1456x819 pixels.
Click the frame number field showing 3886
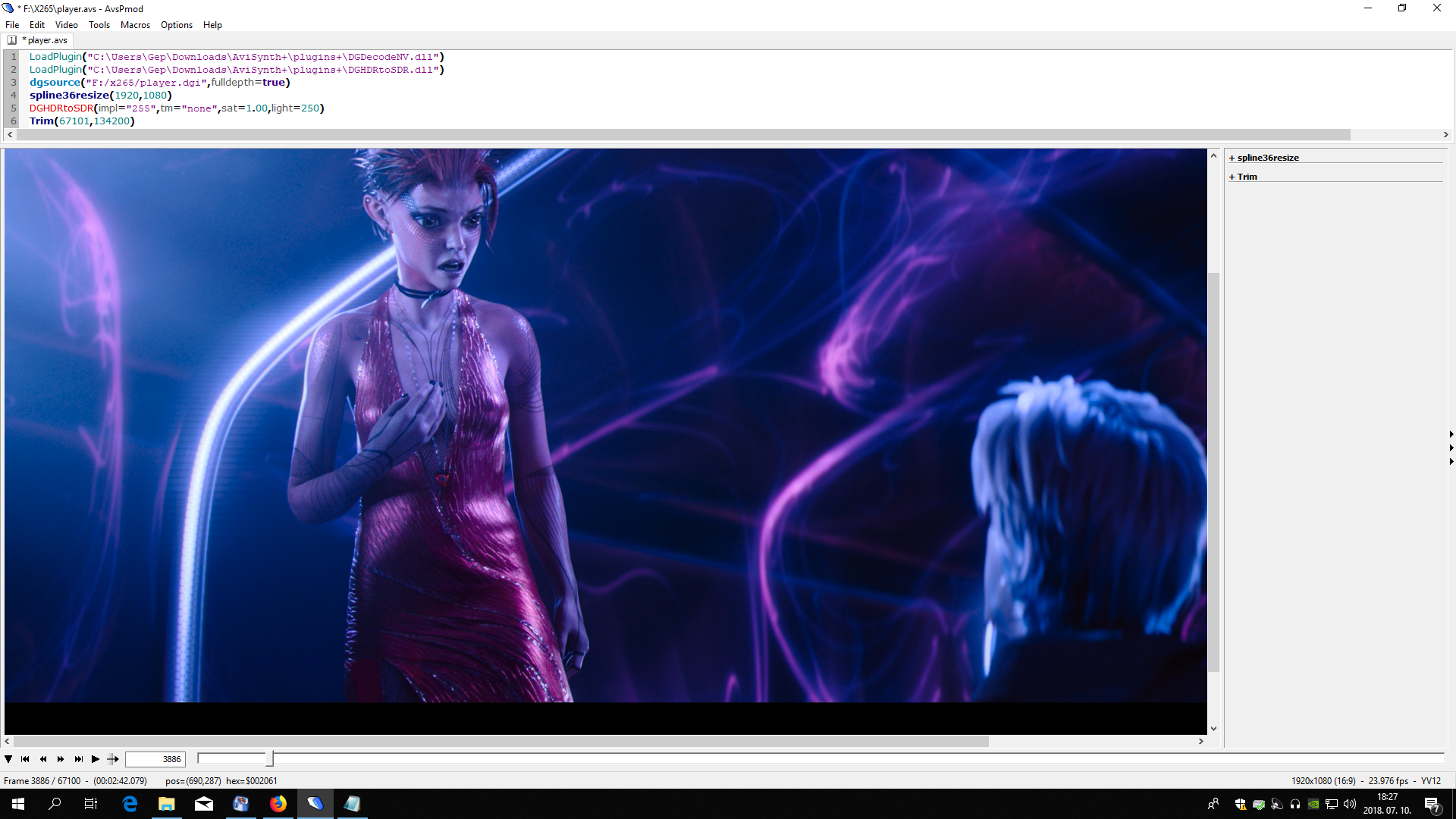click(155, 759)
